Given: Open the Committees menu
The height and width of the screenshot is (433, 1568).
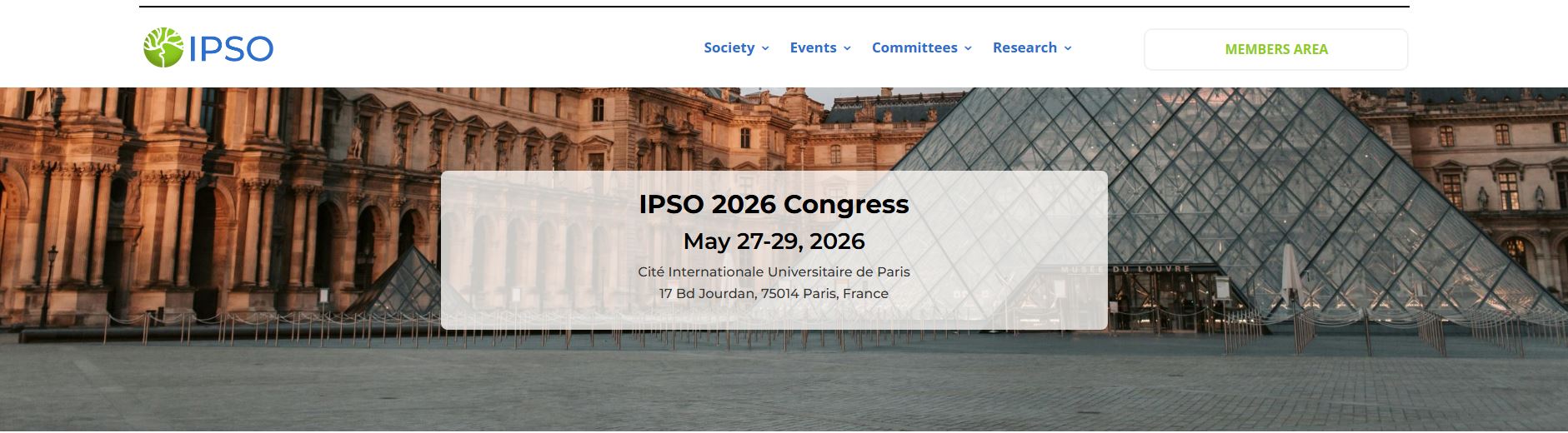Looking at the screenshot, I should coord(914,48).
